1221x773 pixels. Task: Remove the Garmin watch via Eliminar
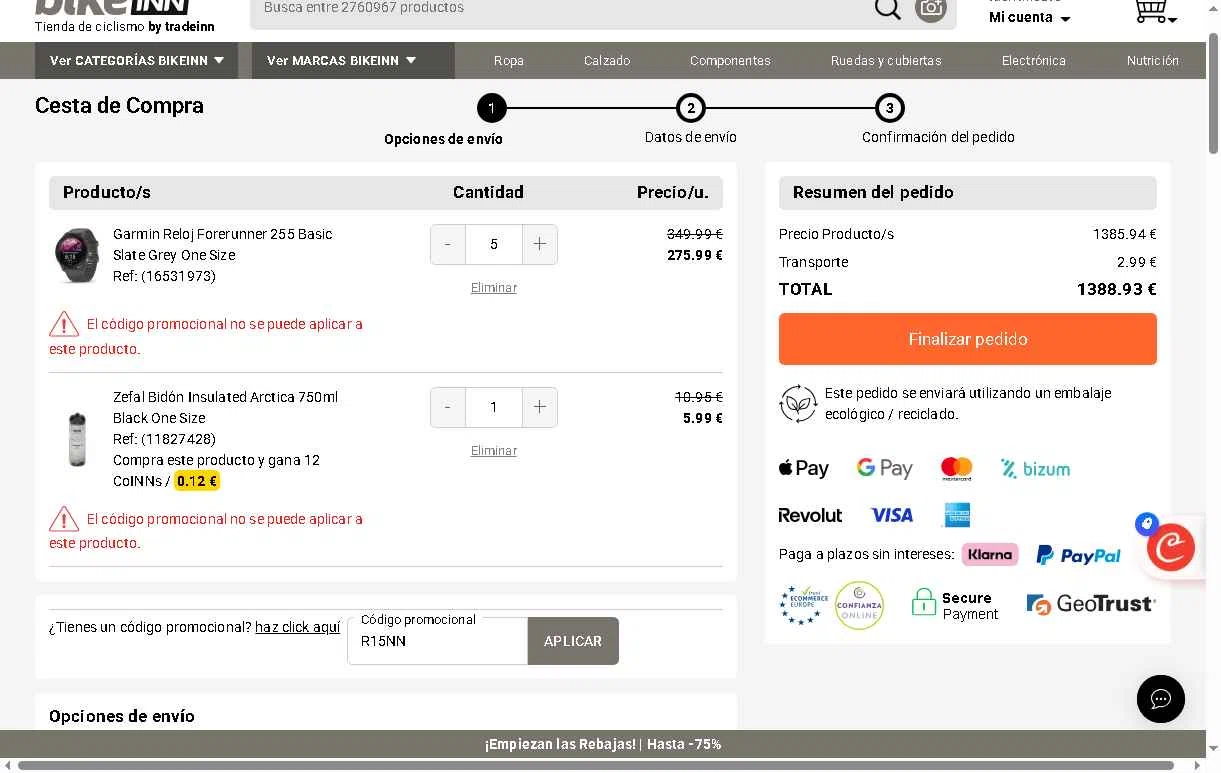point(494,288)
